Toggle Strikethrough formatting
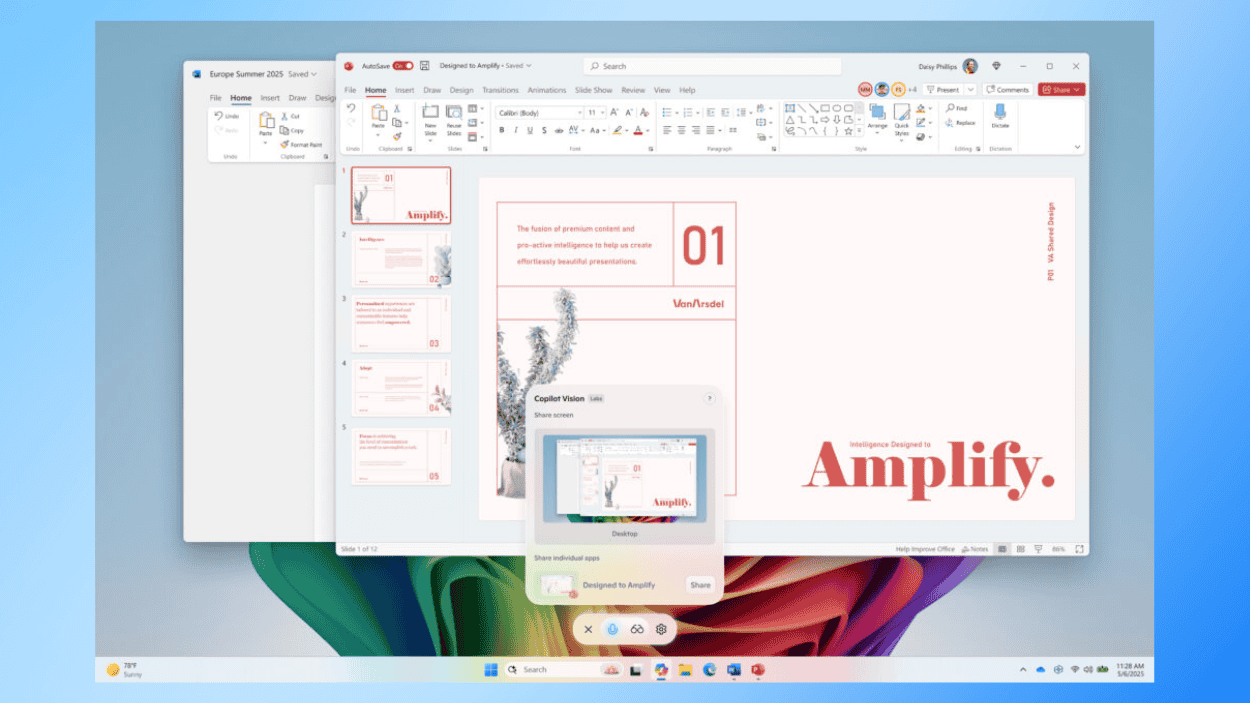The height and width of the screenshot is (703, 1250). pyautogui.click(x=558, y=130)
